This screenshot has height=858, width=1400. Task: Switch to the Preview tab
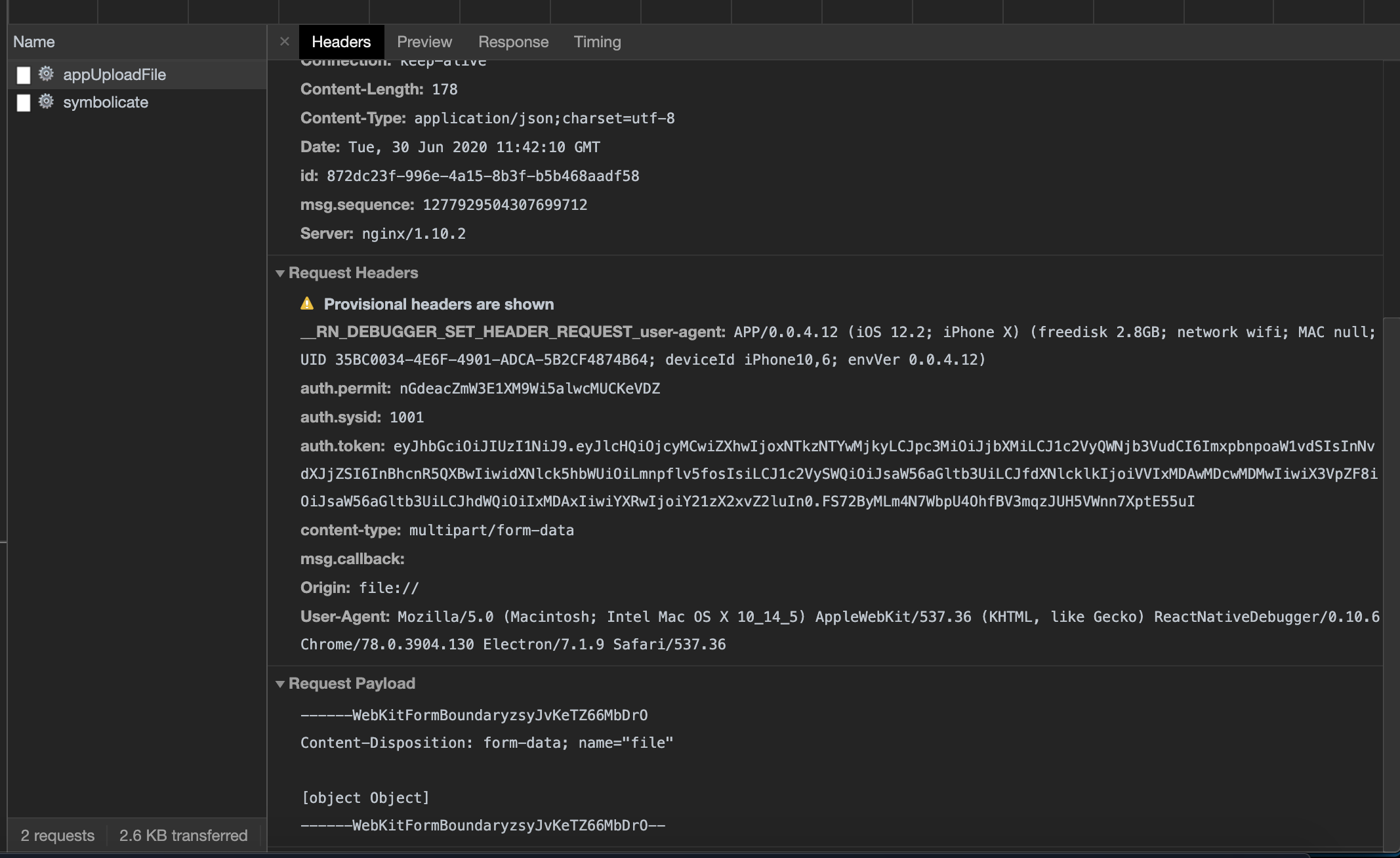click(424, 41)
